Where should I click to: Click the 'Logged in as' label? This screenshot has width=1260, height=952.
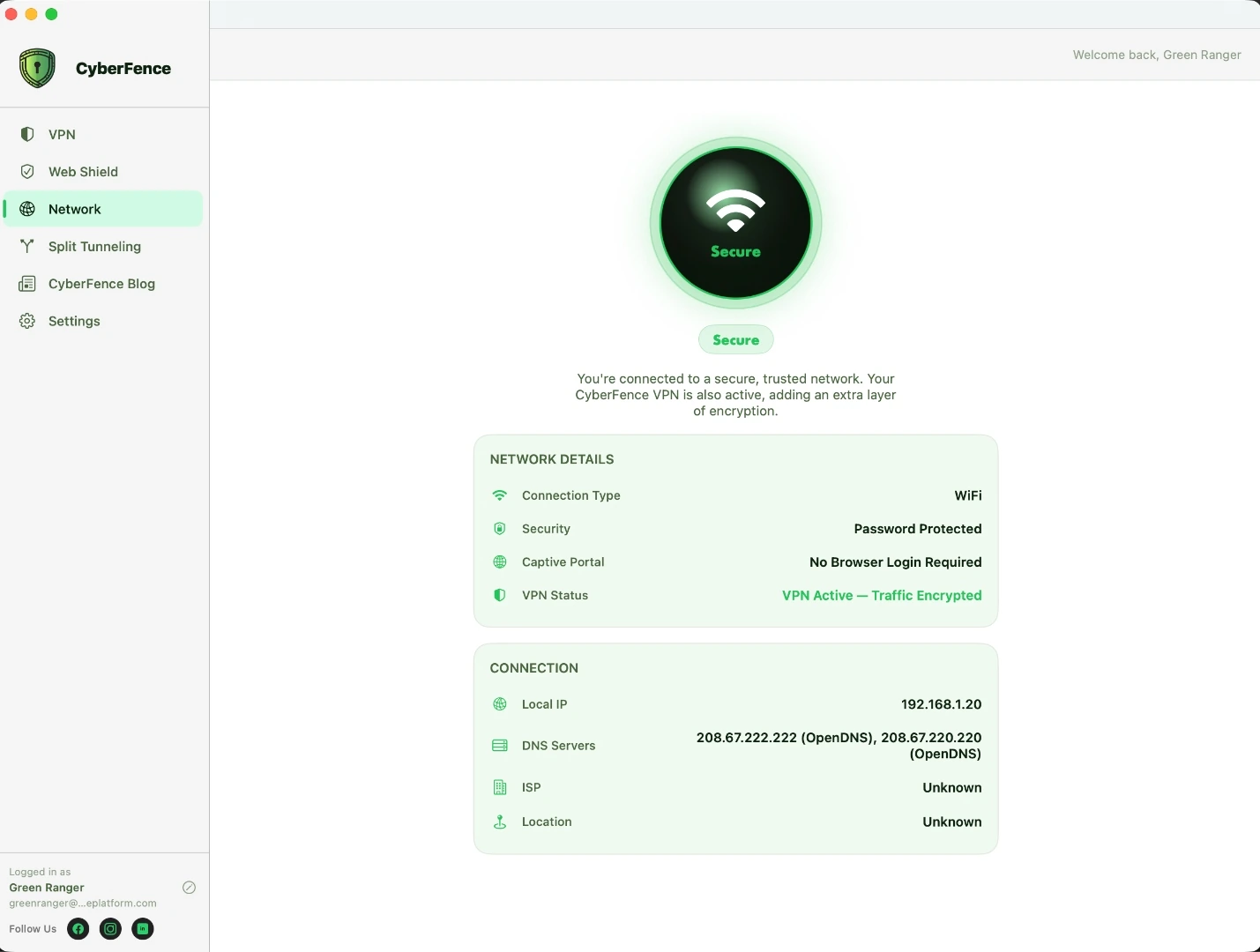(x=40, y=872)
